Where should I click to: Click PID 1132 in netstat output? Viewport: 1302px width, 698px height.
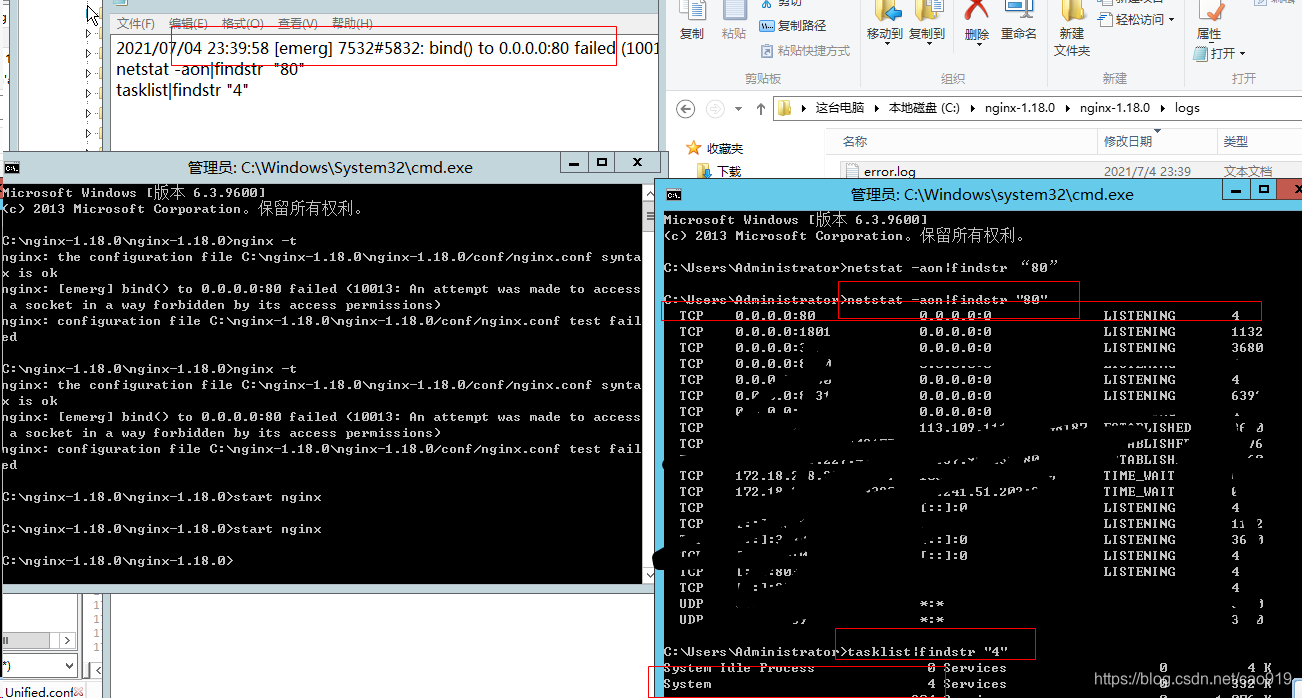(x=1247, y=332)
